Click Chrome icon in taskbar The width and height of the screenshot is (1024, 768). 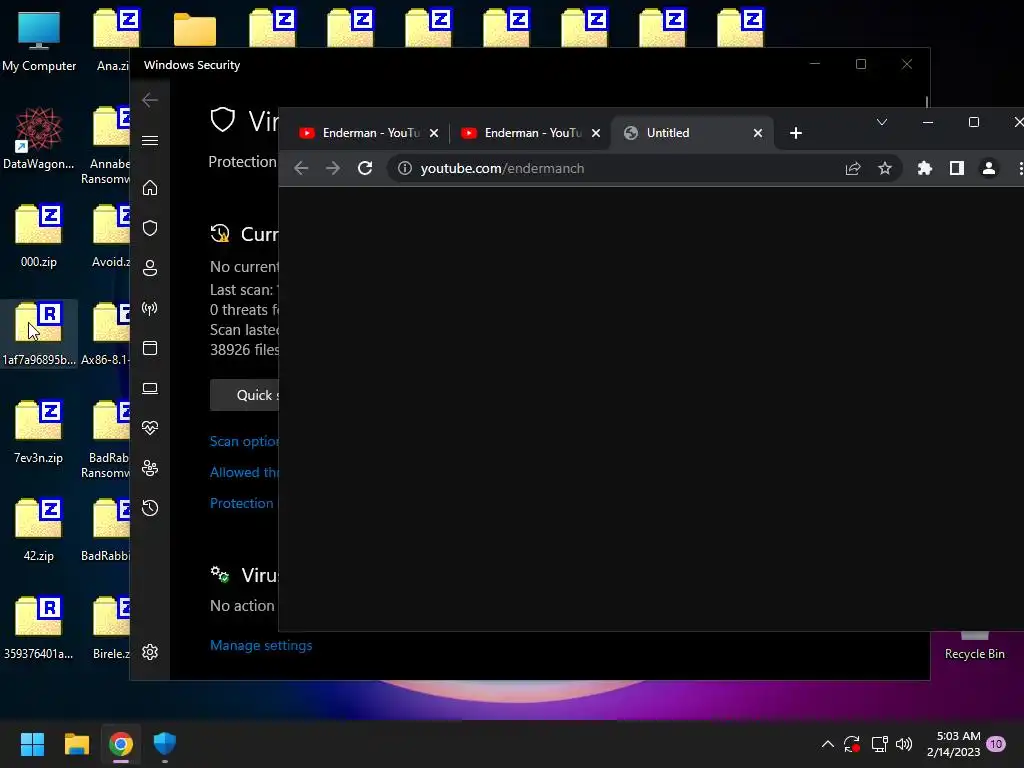(121, 744)
